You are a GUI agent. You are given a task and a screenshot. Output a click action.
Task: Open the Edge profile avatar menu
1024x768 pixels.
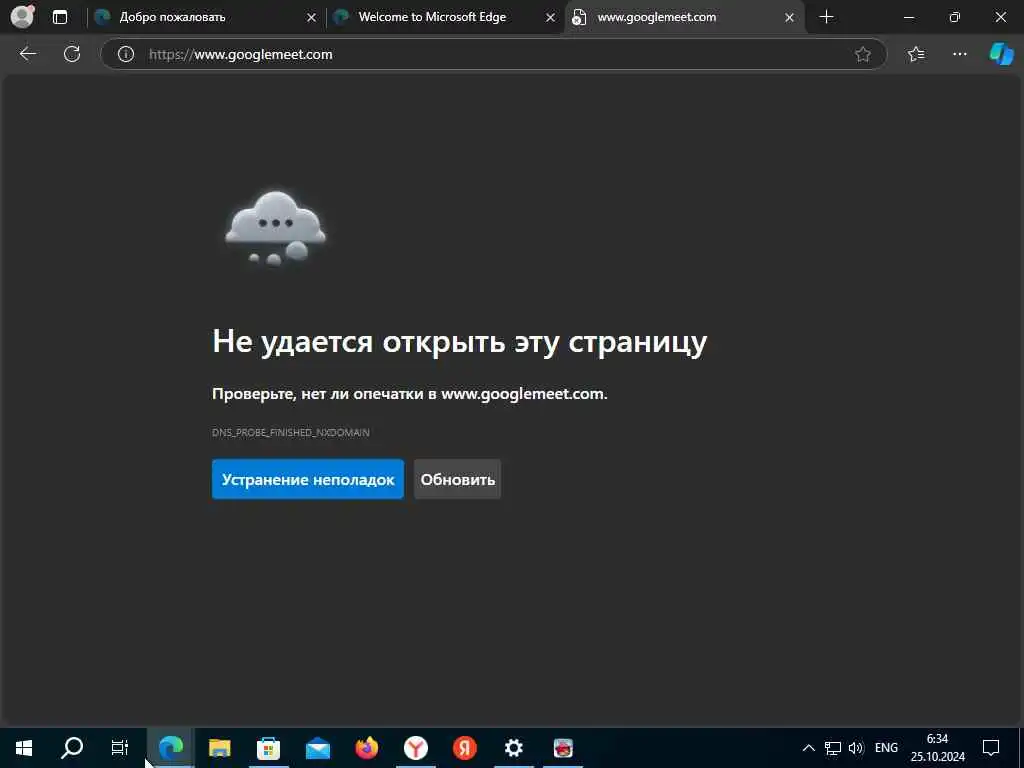pos(22,16)
